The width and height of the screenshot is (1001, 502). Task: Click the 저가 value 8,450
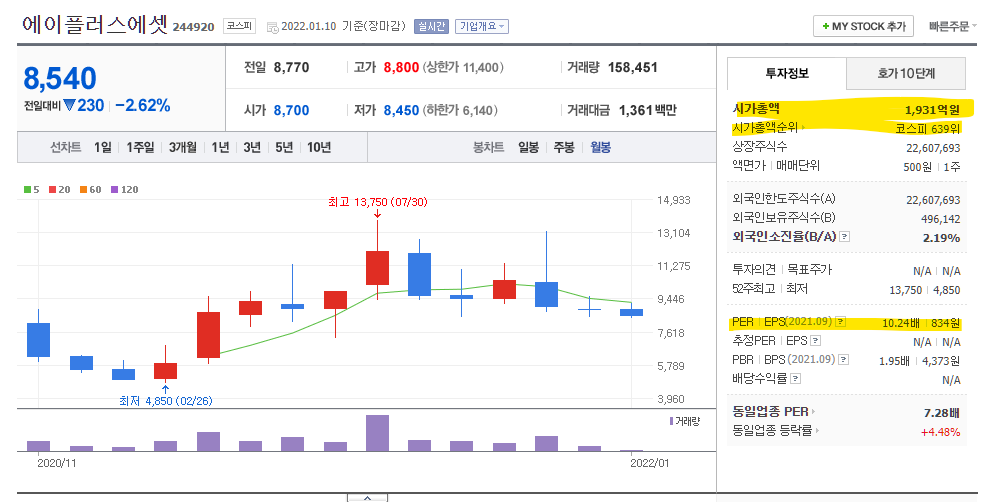[x=401, y=110]
